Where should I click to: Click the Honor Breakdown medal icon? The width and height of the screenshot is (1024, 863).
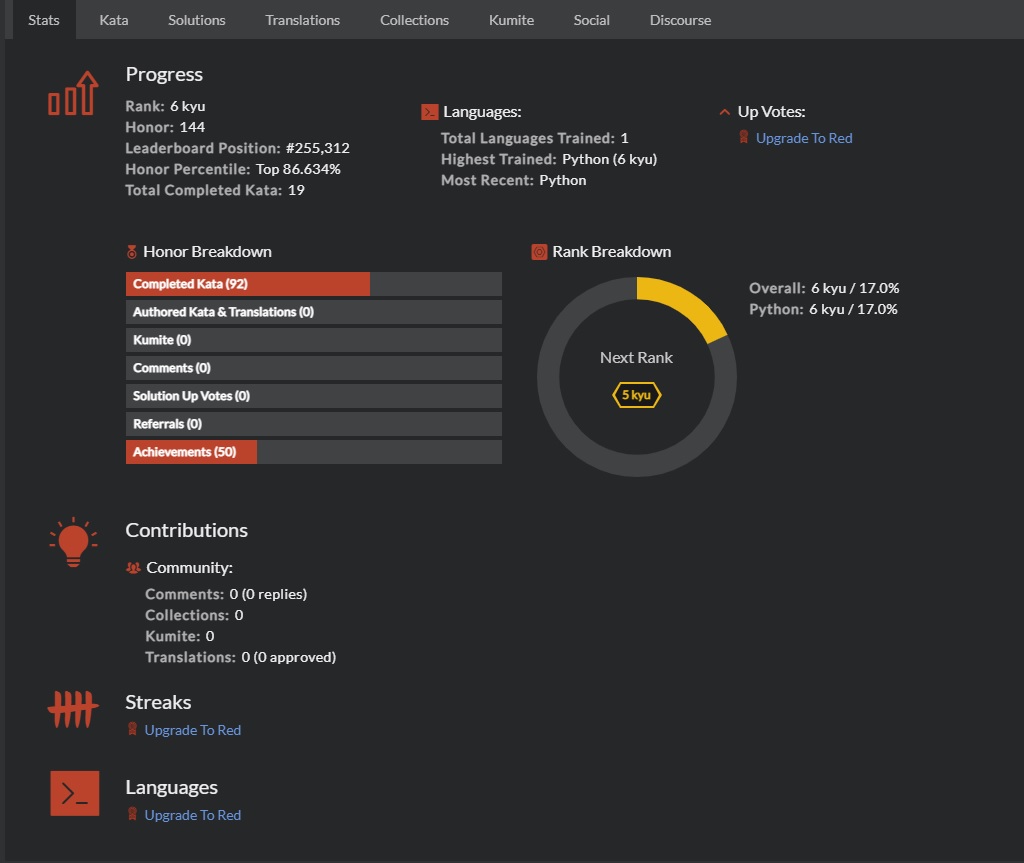[x=132, y=252]
